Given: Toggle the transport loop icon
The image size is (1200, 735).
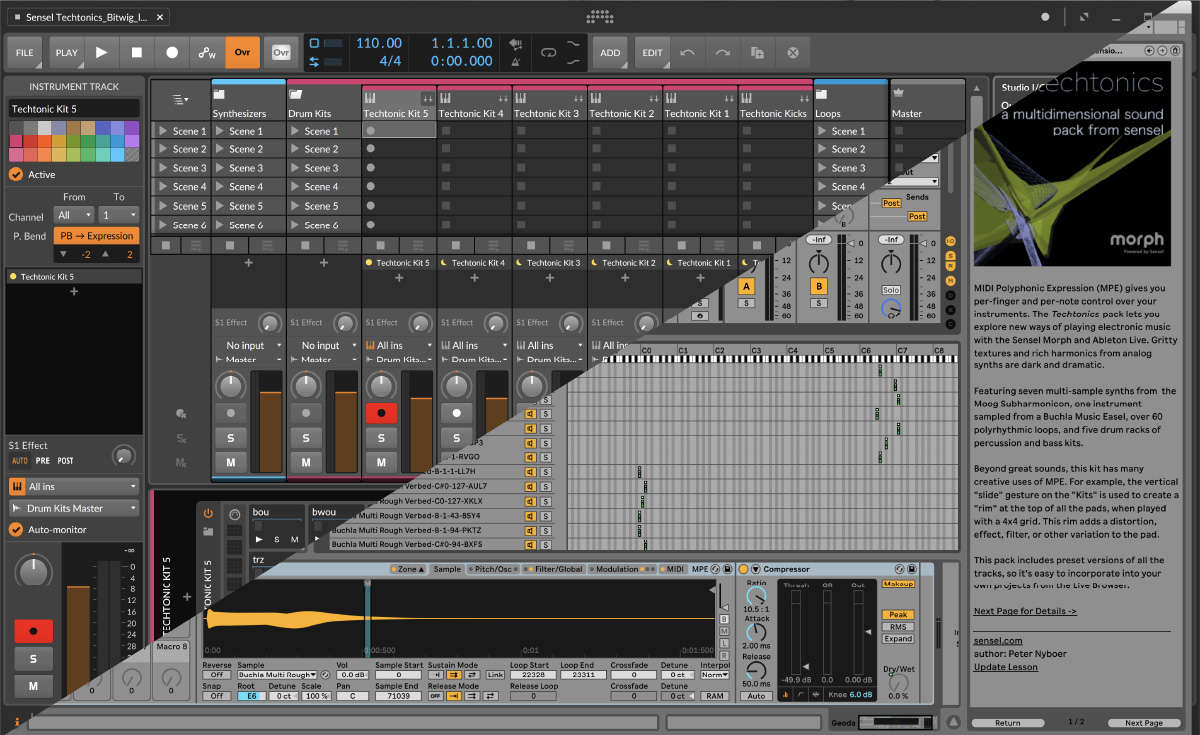Looking at the screenshot, I should click(548, 53).
